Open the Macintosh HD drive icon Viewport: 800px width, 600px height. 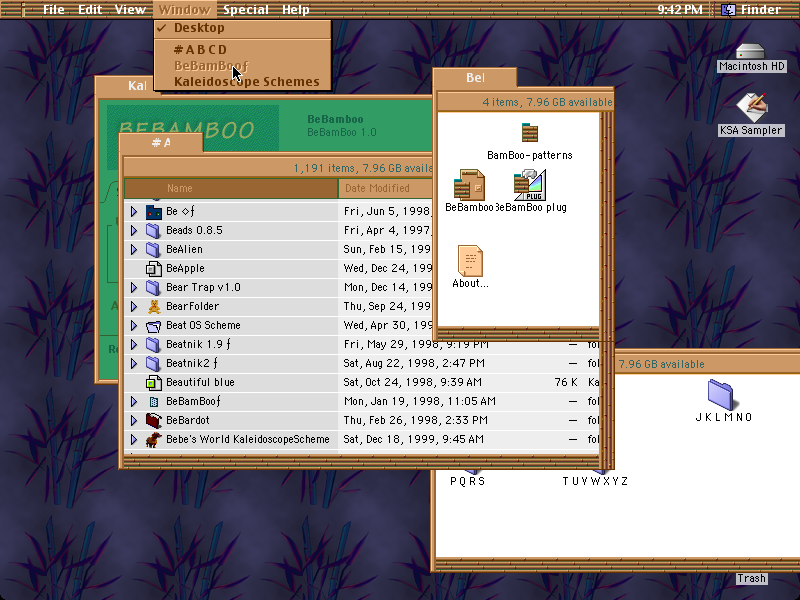(x=751, y=52)
